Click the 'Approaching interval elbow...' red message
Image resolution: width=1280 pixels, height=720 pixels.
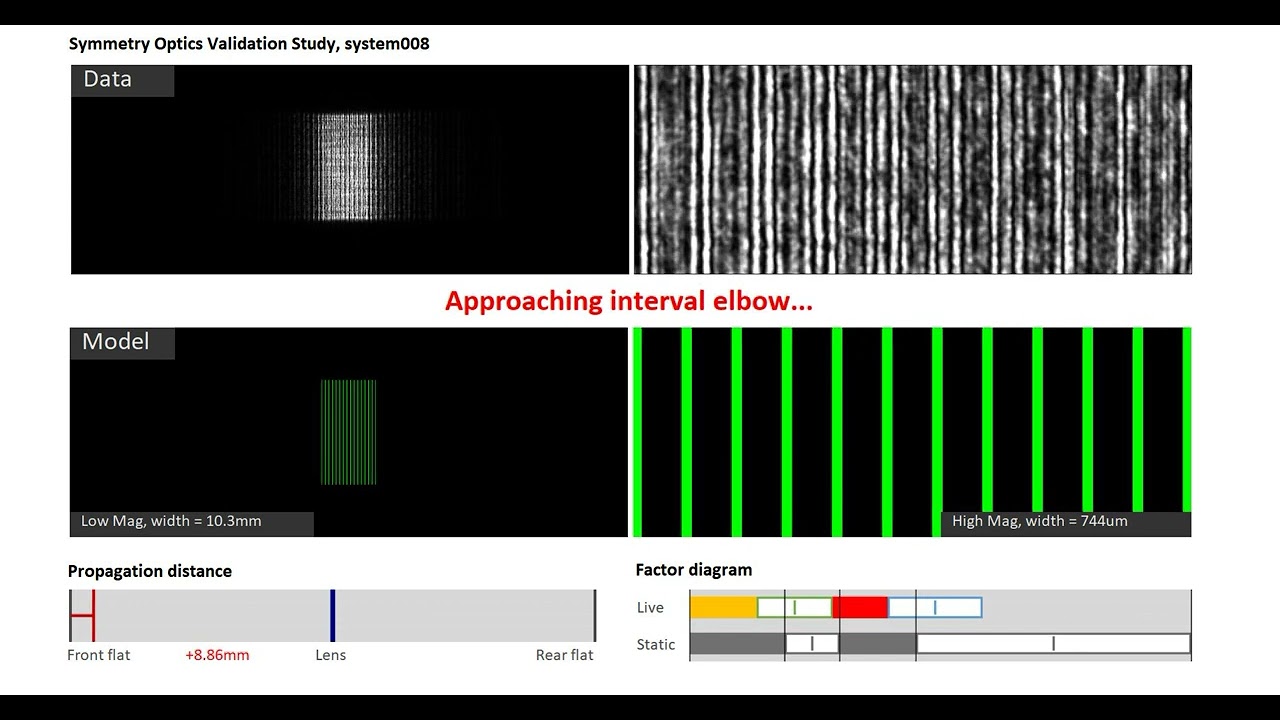click(x=629, y=301)
